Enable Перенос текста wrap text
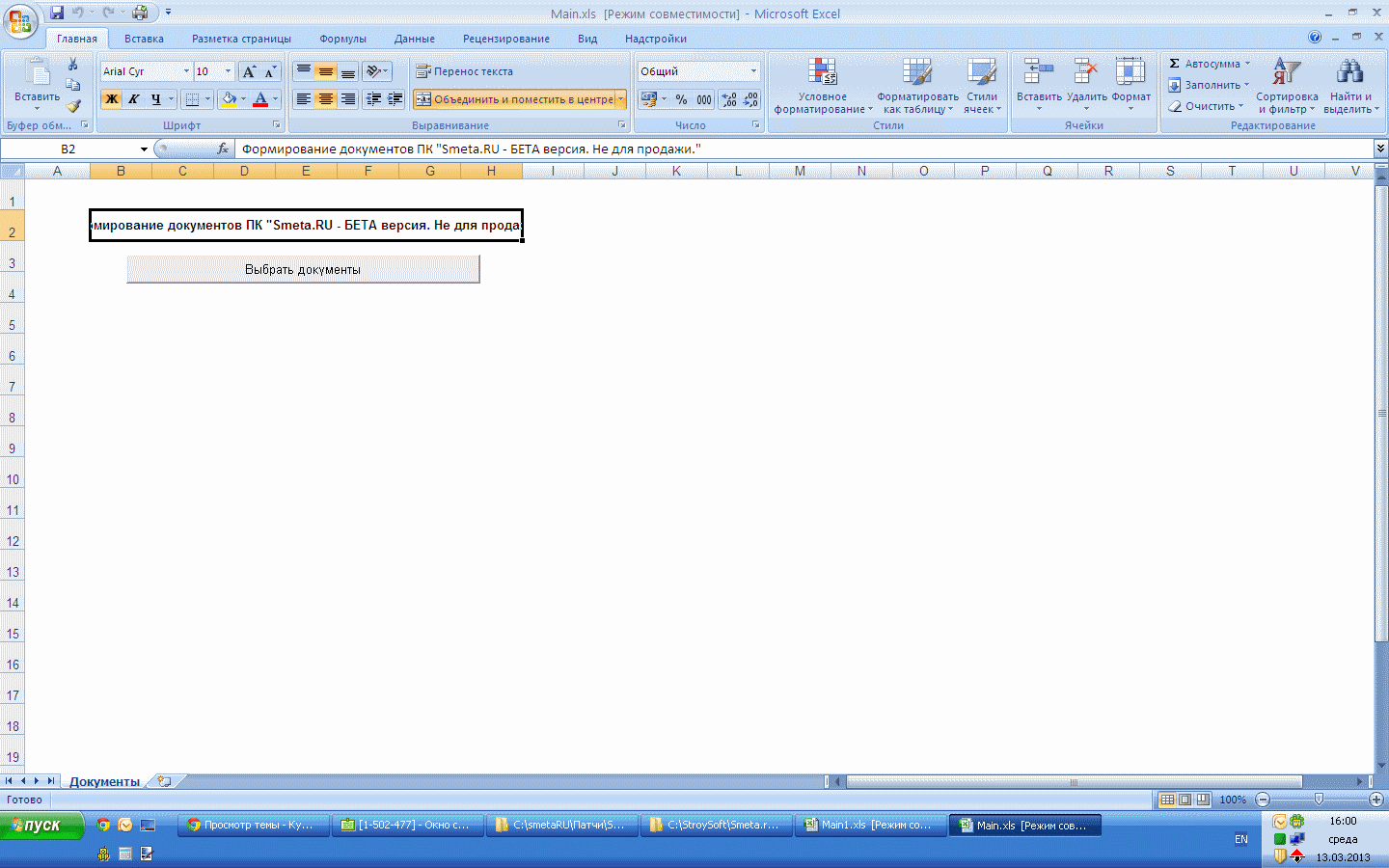1389x868 pixels. pyautogui.click(x=464, y=71)
